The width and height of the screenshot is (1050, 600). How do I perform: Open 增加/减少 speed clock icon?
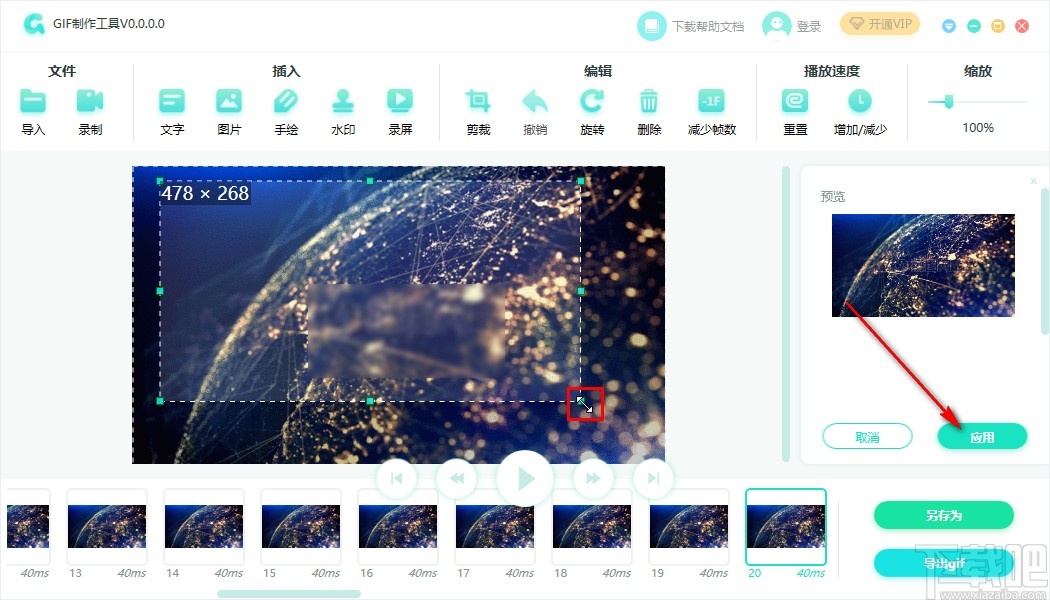click(x=860, y=101)
